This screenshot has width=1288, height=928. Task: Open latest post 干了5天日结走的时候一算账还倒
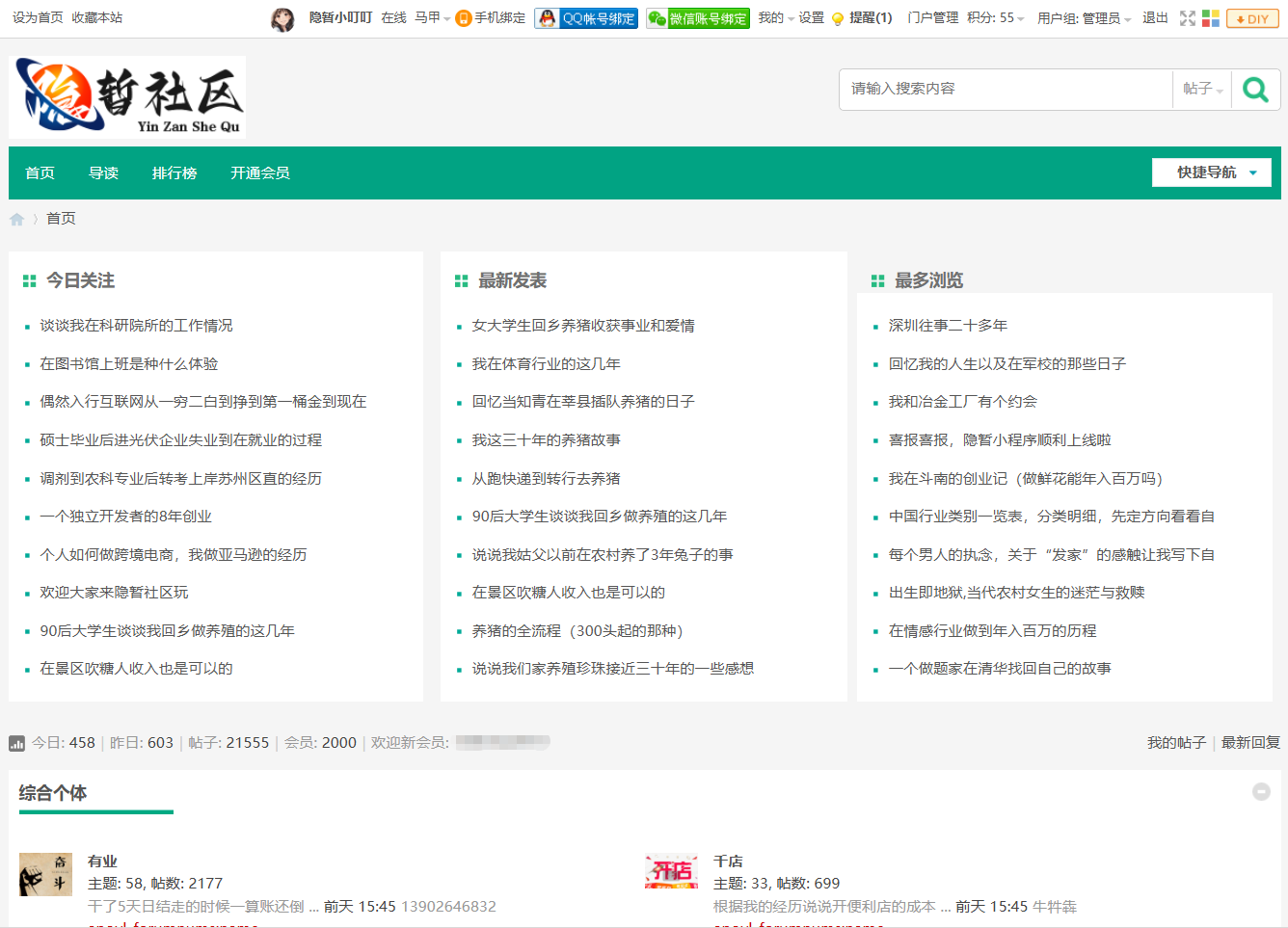coord(202,907)
